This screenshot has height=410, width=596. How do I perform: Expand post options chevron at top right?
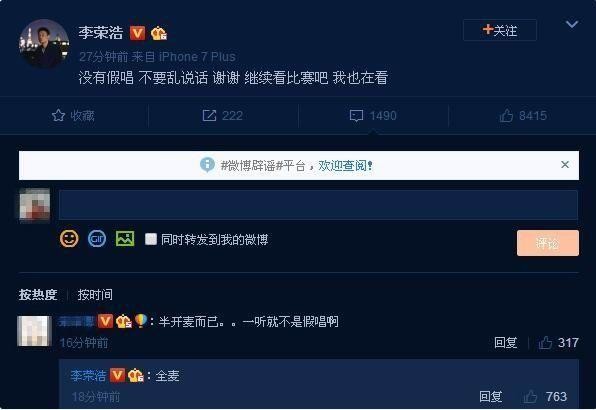coord(572,24)
